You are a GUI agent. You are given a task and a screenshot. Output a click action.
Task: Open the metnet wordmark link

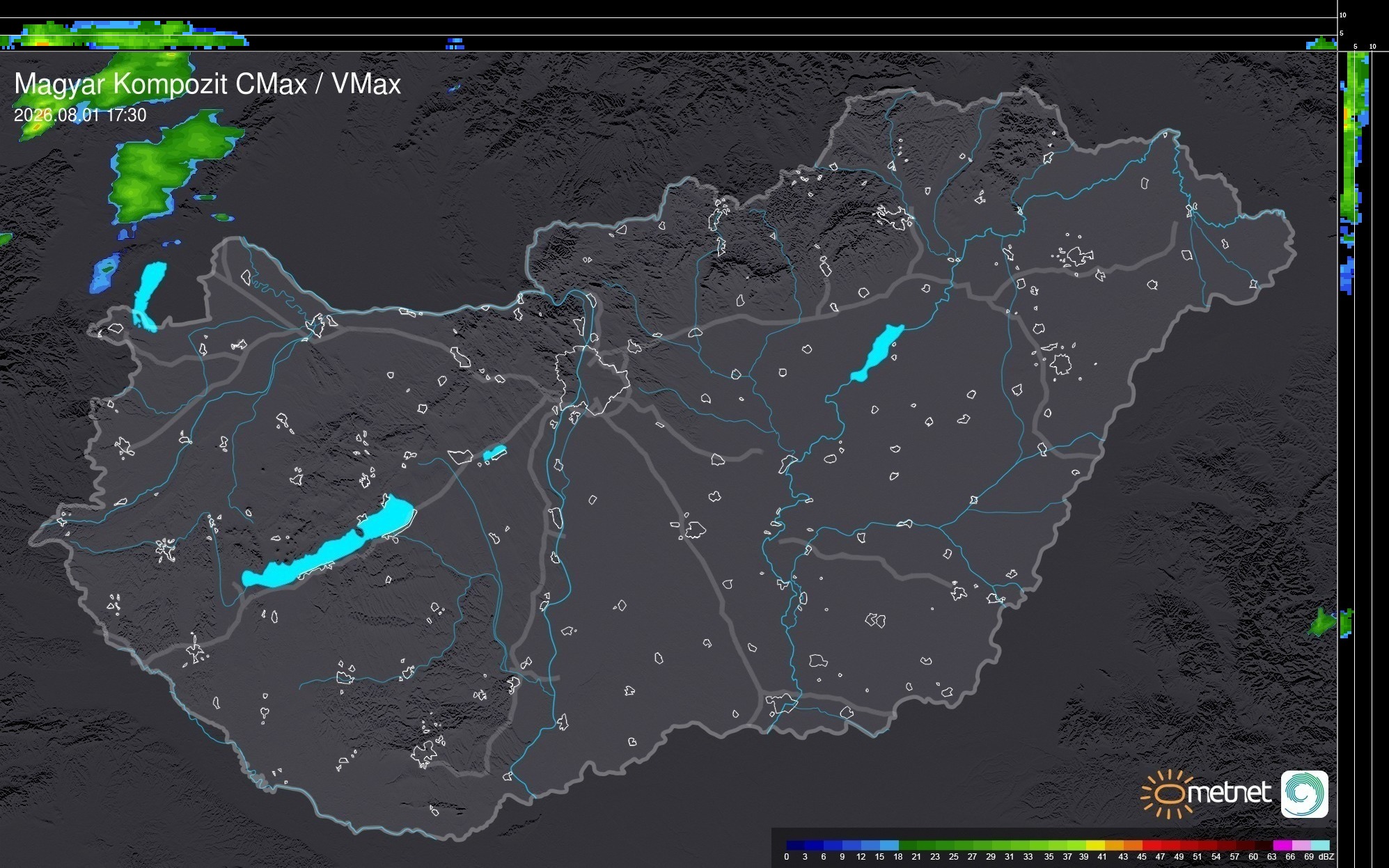[1229, 794]
